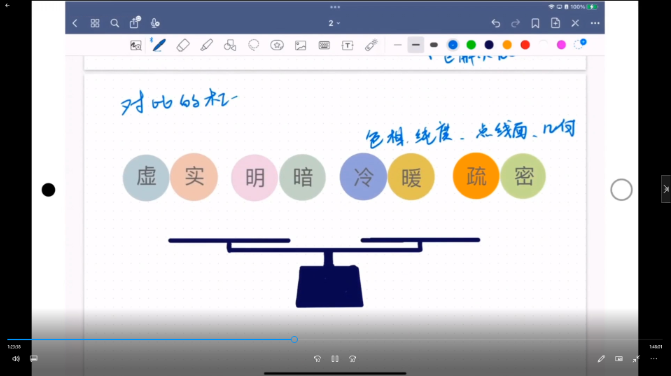Select the Eraser tool

(183, 45)
